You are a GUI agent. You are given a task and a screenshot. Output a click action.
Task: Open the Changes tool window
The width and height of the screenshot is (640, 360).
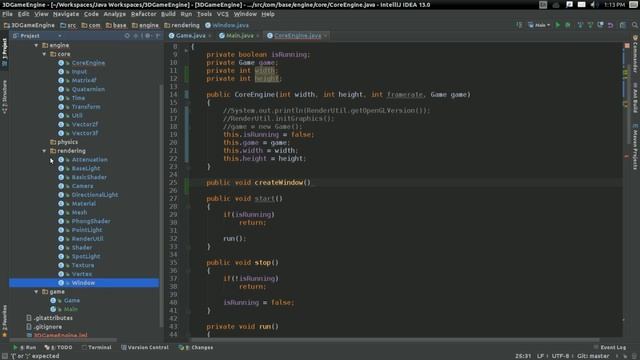click(196, 347)
